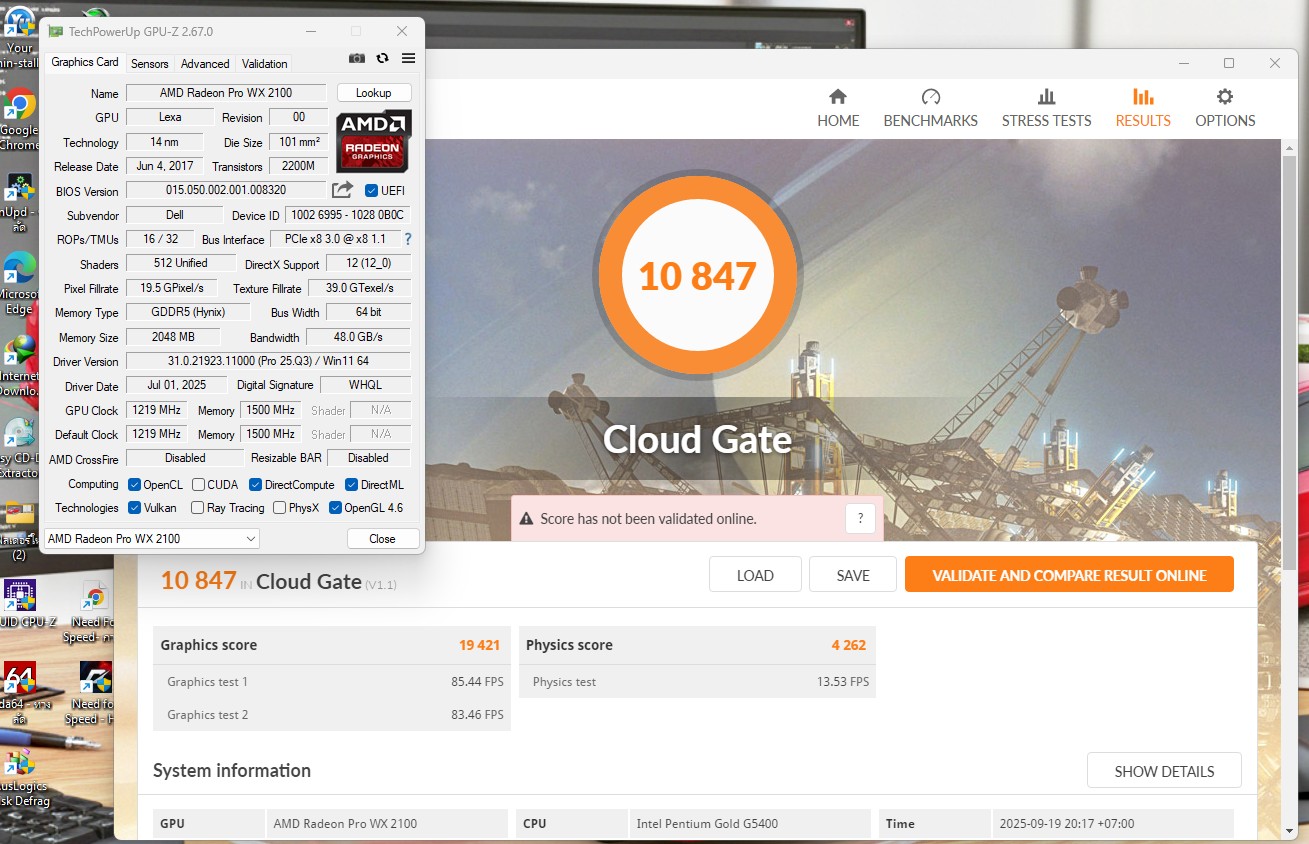Expand the AMD Radeon Pro WX 2100 dropdown
The height and width of the screenshot is (844, 1309).
(x=152, y=539)
